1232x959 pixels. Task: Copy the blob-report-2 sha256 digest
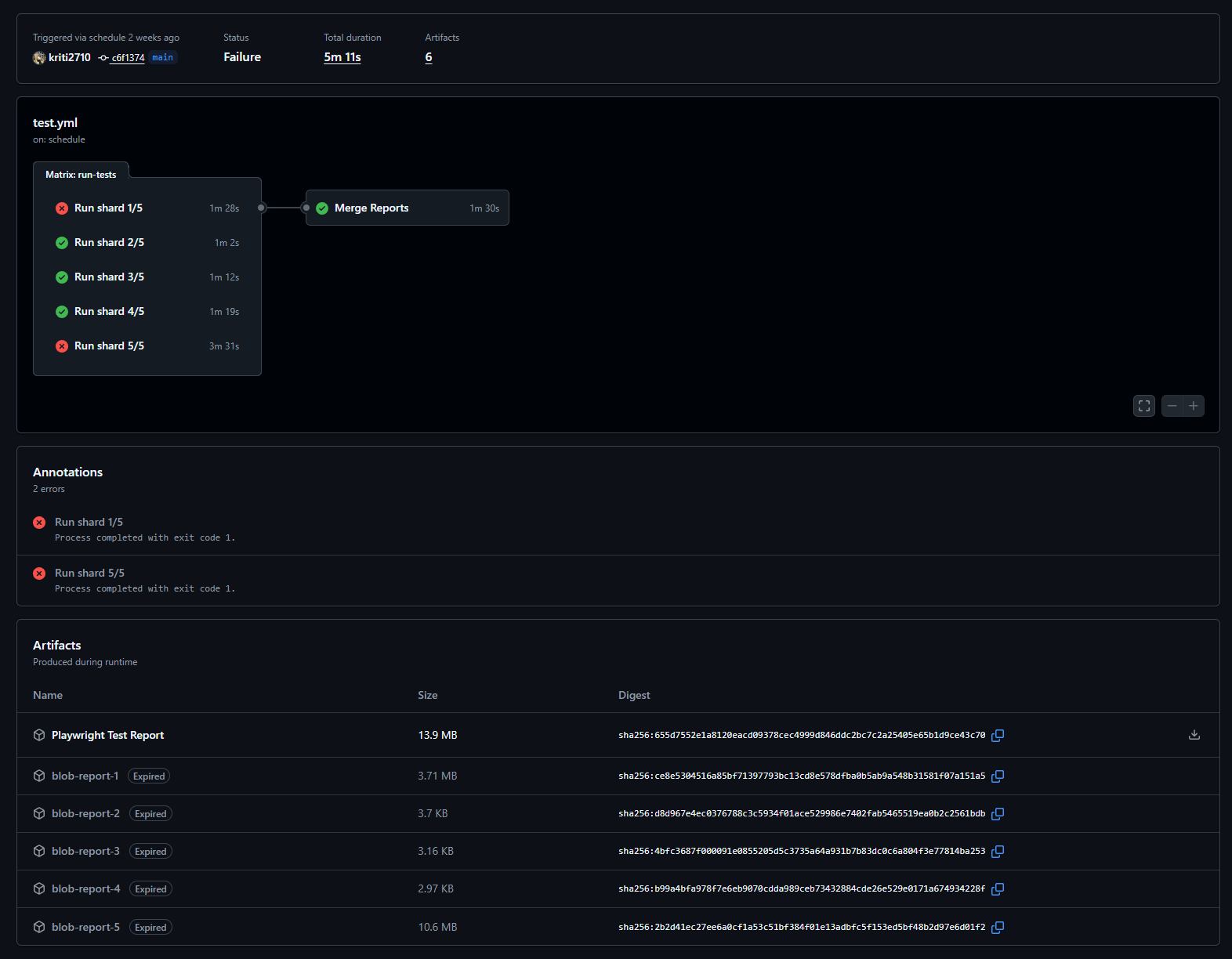pos(998,814)
